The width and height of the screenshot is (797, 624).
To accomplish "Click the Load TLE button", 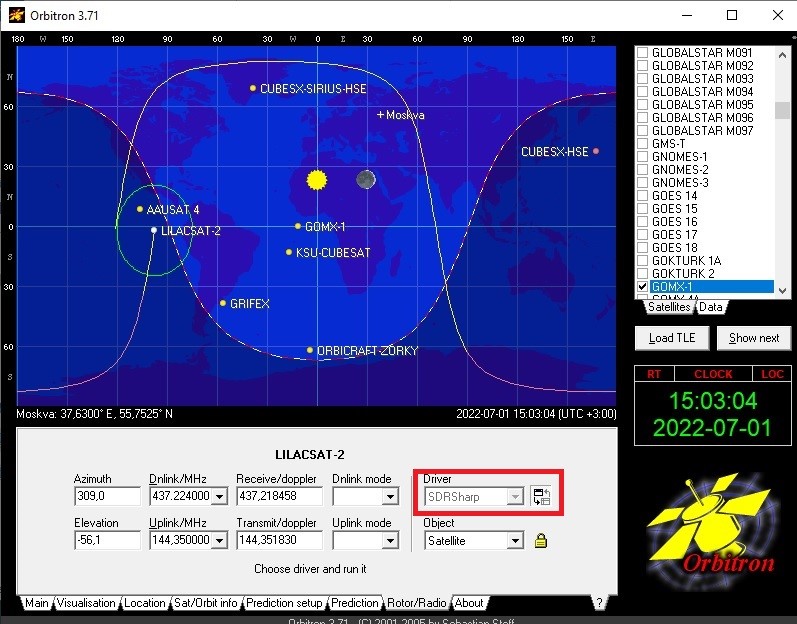I will click(x=672, y=338).
